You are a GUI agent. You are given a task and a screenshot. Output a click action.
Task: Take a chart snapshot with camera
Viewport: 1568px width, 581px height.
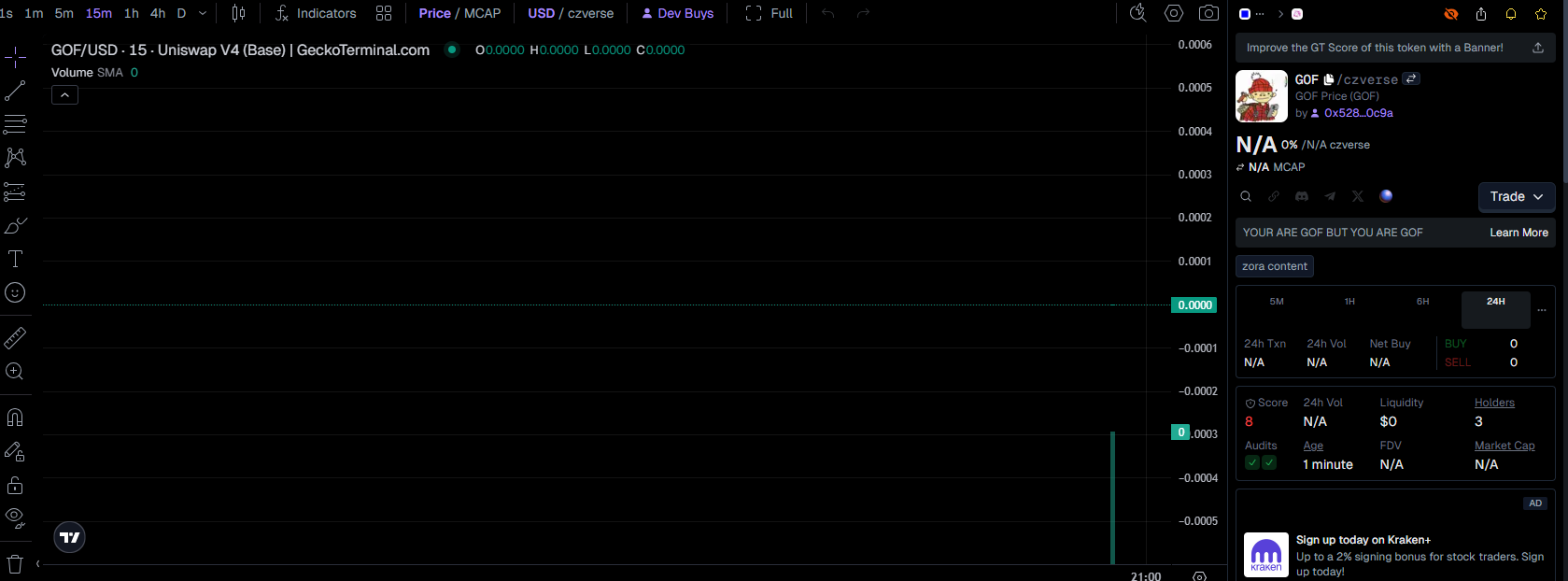click(1208, 13)
